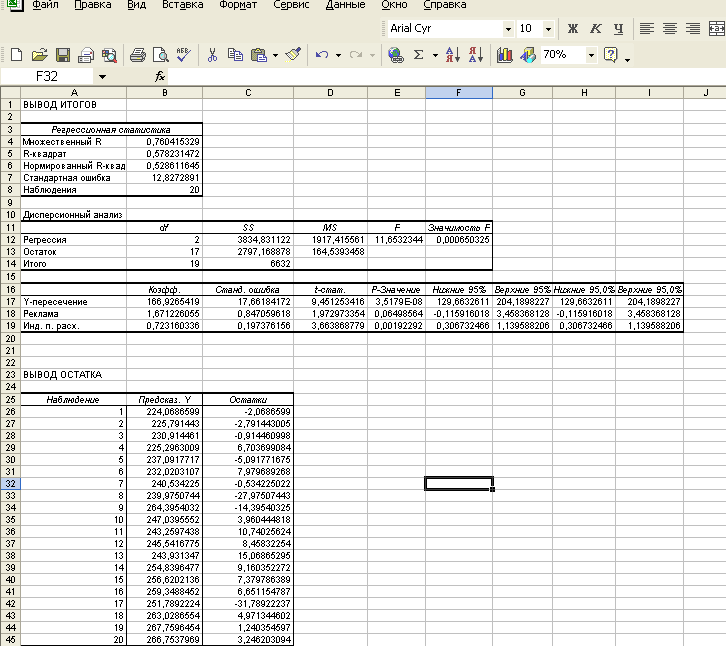
Task: Run the spelling check icon
Action: [x=184, y=55]
